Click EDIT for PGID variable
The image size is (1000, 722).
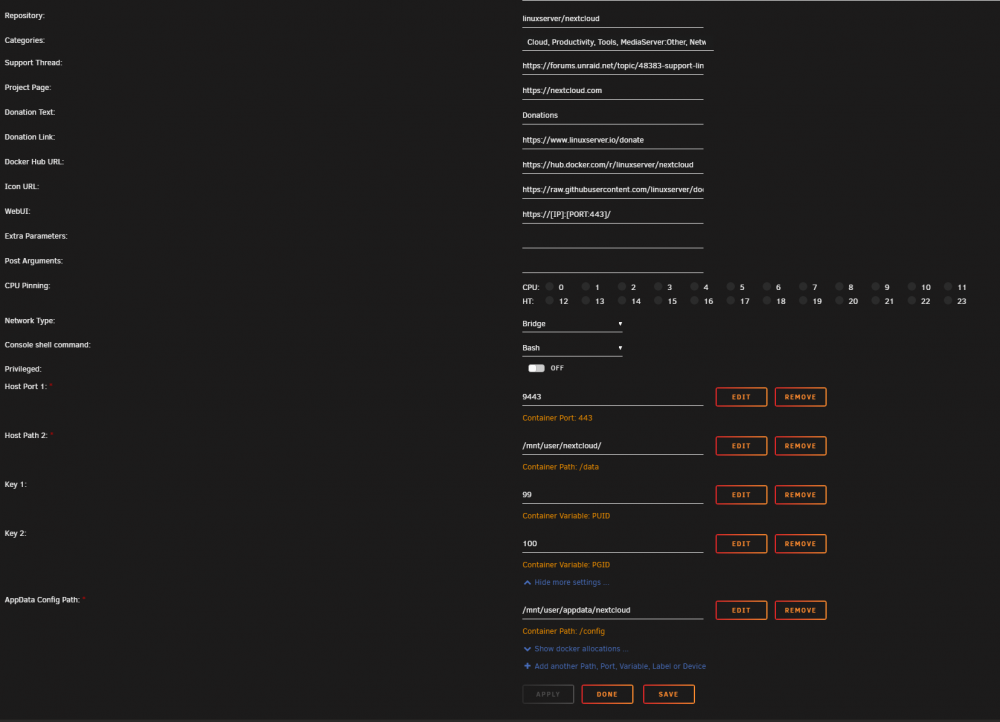click(741, 543)
